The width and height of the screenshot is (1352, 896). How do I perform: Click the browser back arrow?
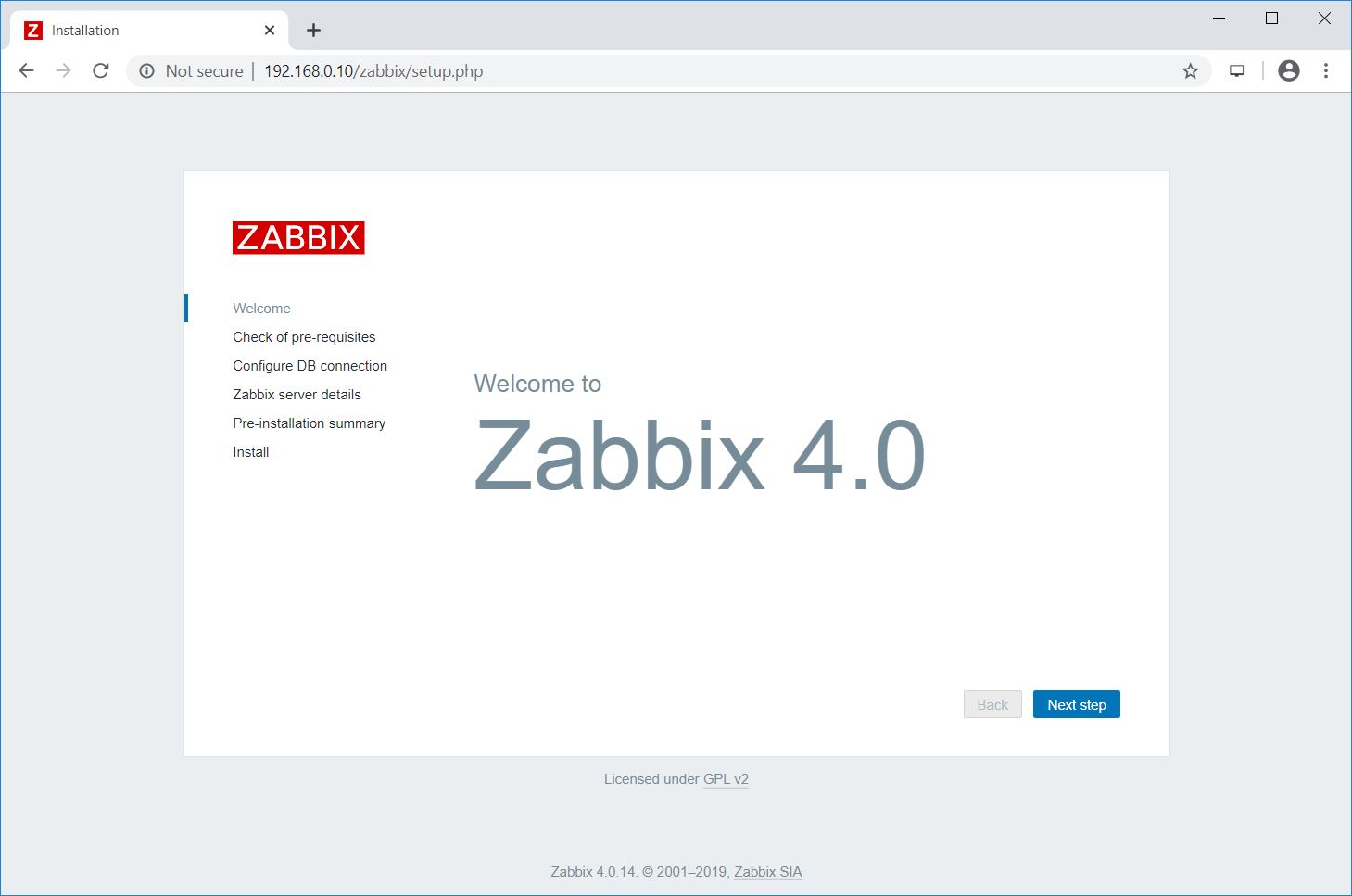pyautogui.click(x=26, y=70)
